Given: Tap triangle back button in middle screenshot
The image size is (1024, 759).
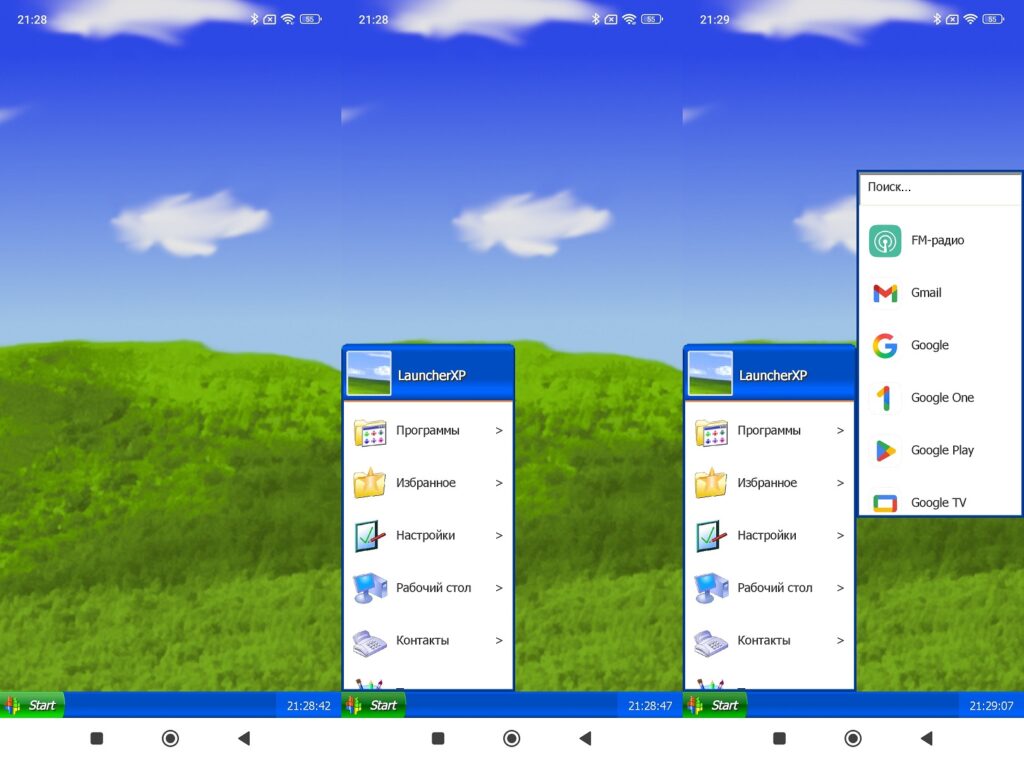Looking at the screenshot, I should point(586,739).
